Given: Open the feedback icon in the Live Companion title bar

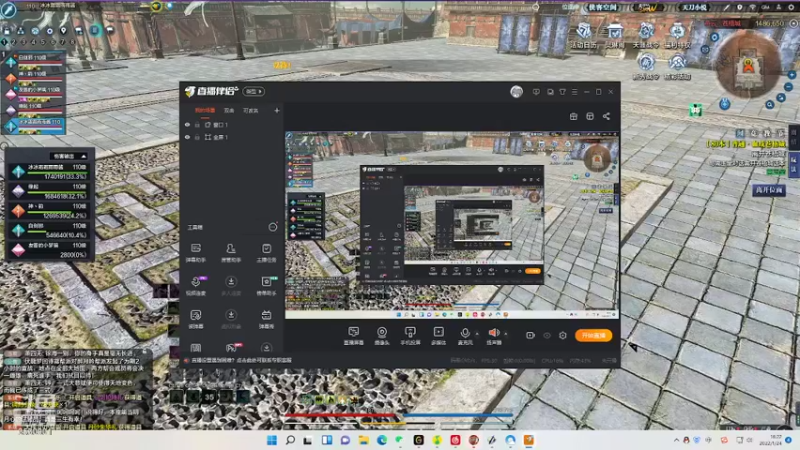Looking at the screenshot, I should (536, 92).
